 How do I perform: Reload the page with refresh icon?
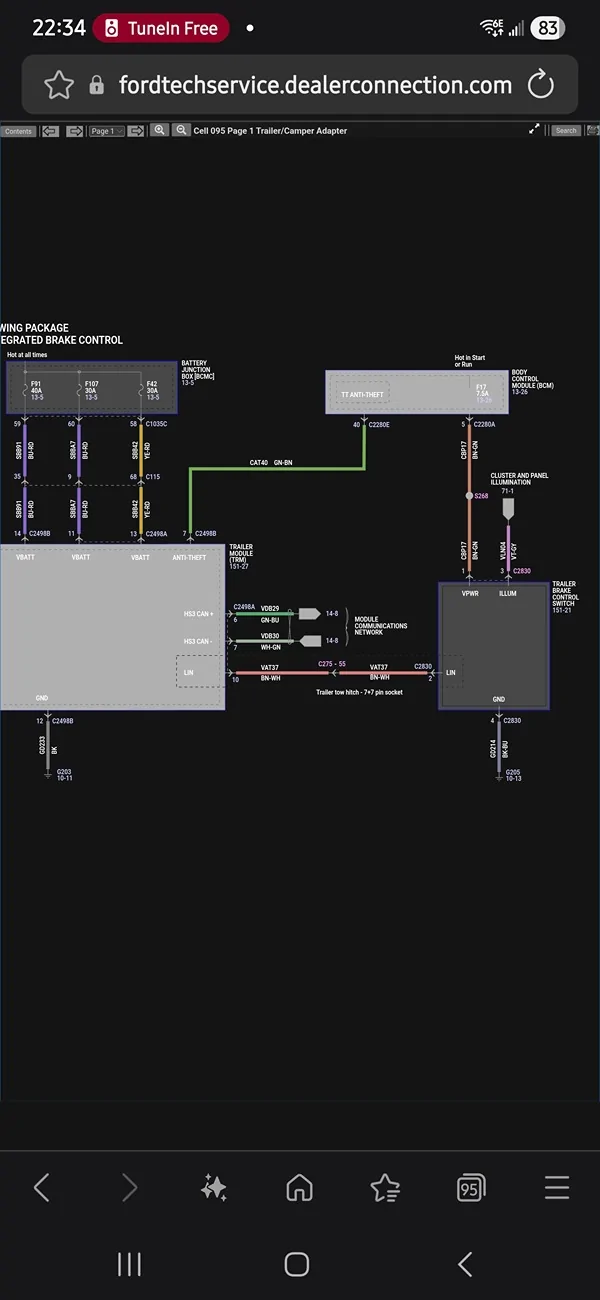point(540,85)
